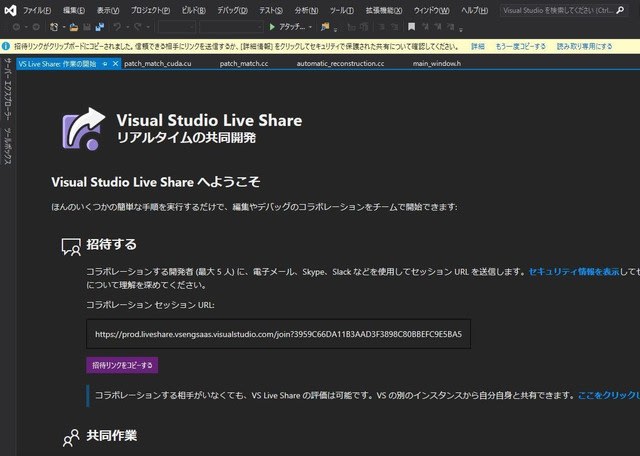The height and width of the screenshot is (456, 640).
Task: Click the ここをクリック link
Action: pyautogui.click(x=609, y=395)
